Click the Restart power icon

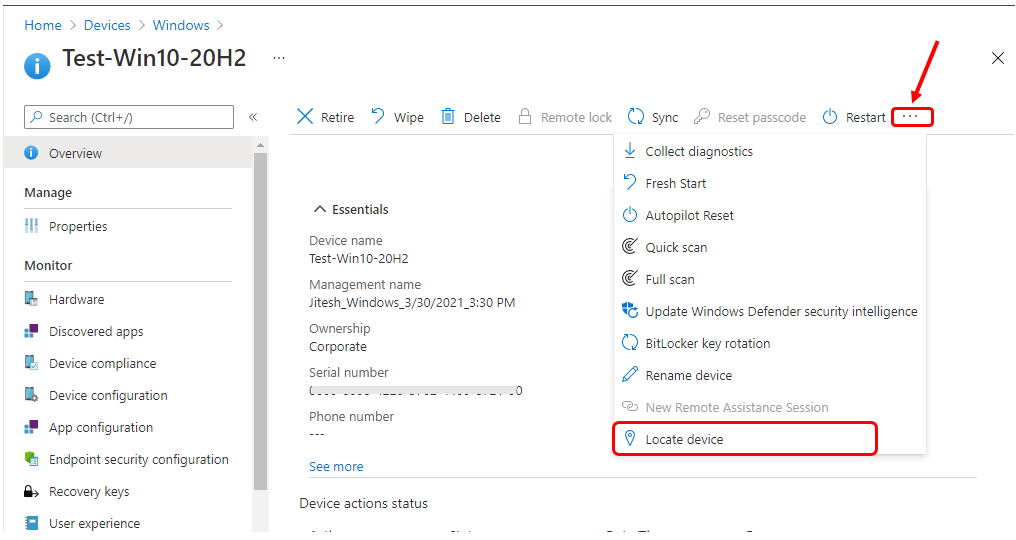pos(830,117)
